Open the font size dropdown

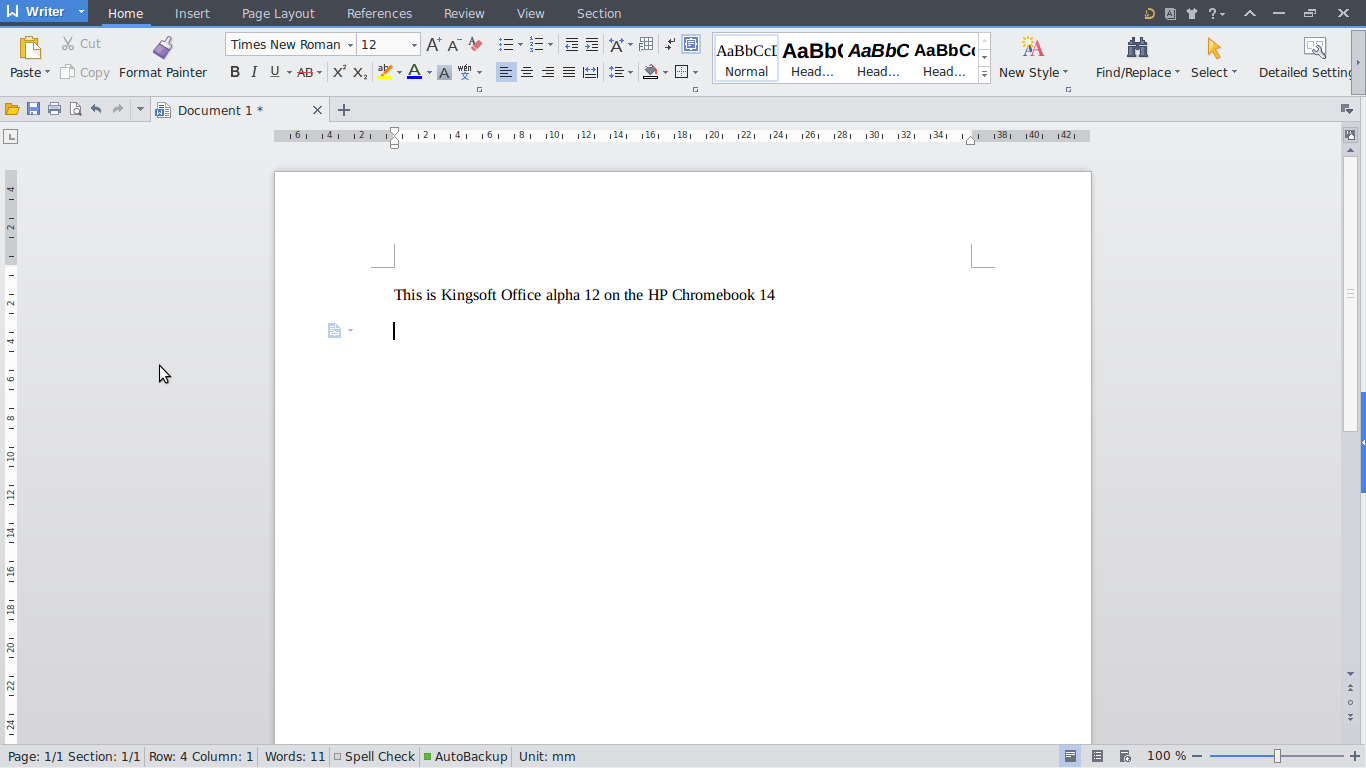tap(414, 45)
